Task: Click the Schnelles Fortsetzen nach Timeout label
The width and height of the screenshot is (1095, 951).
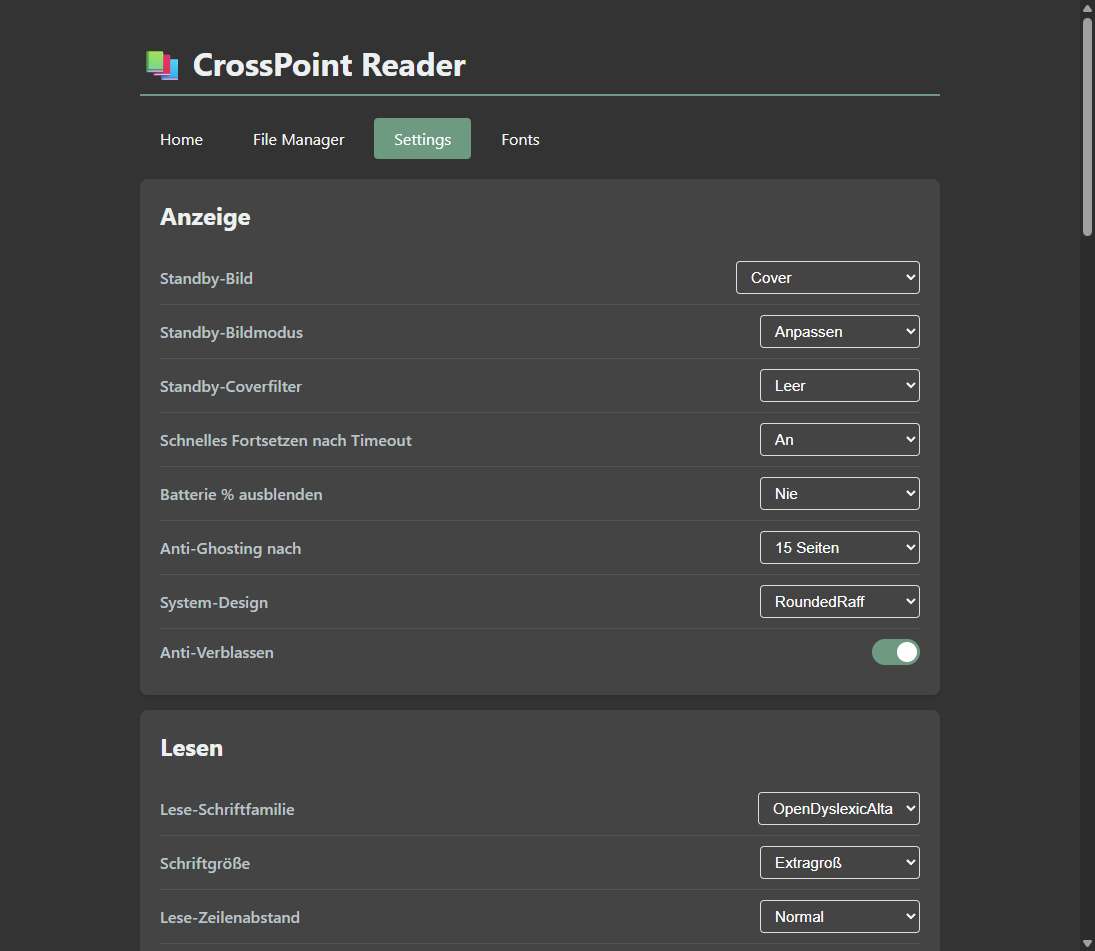Action: coord(286,441)
